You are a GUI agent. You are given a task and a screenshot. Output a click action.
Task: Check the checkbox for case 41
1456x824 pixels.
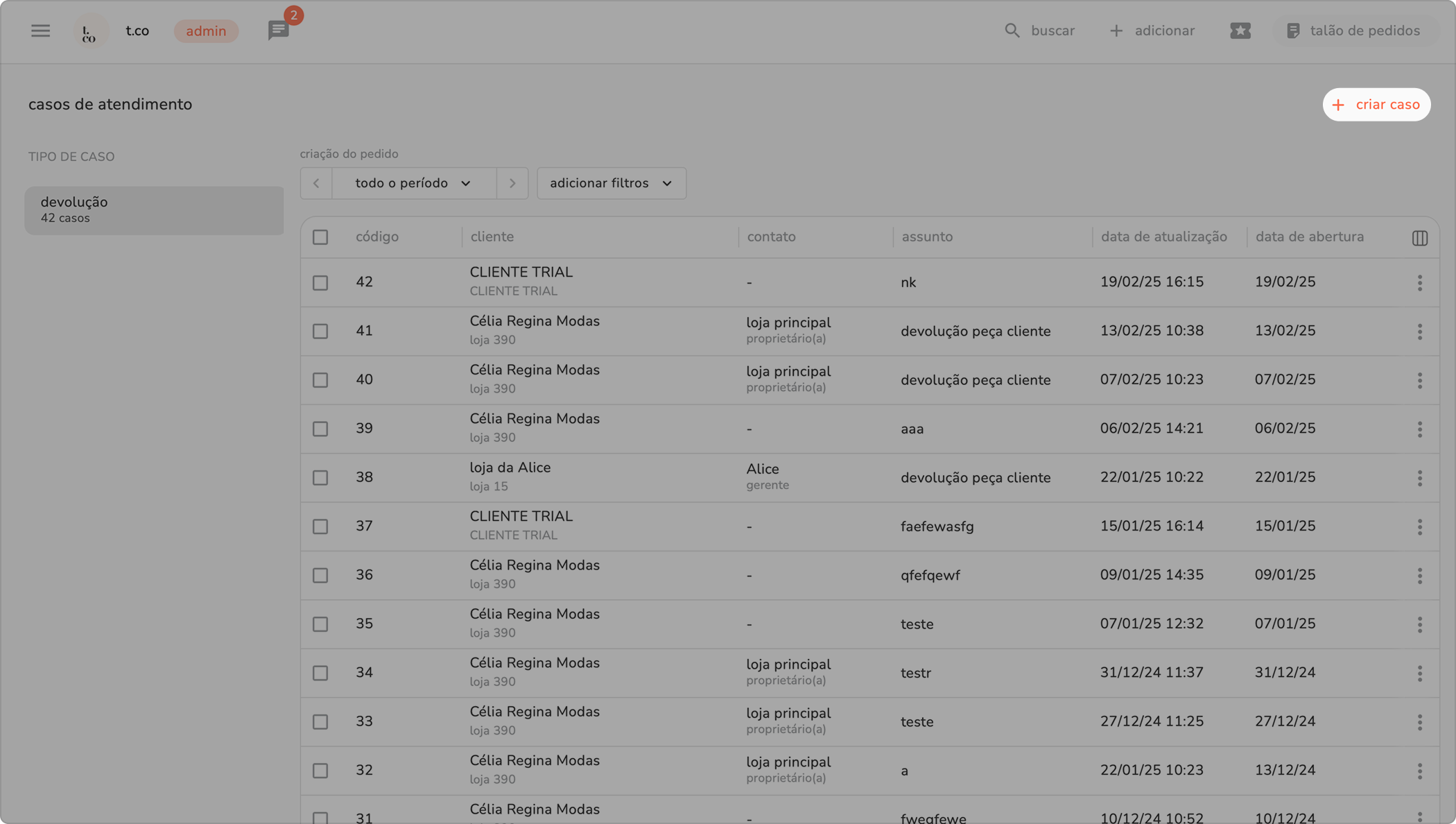tap(320, 332)
